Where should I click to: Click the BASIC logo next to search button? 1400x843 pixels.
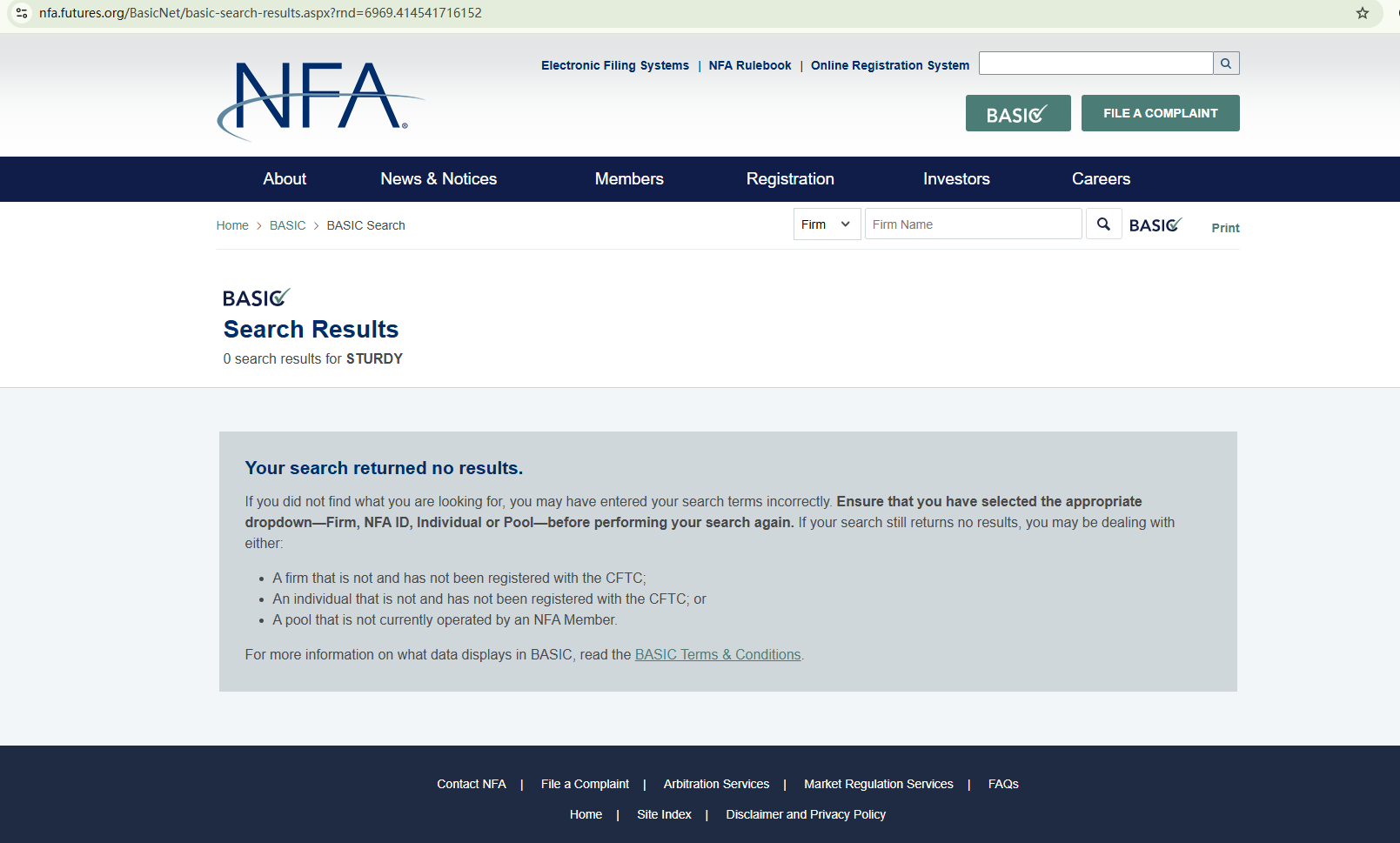(1156, 225)
